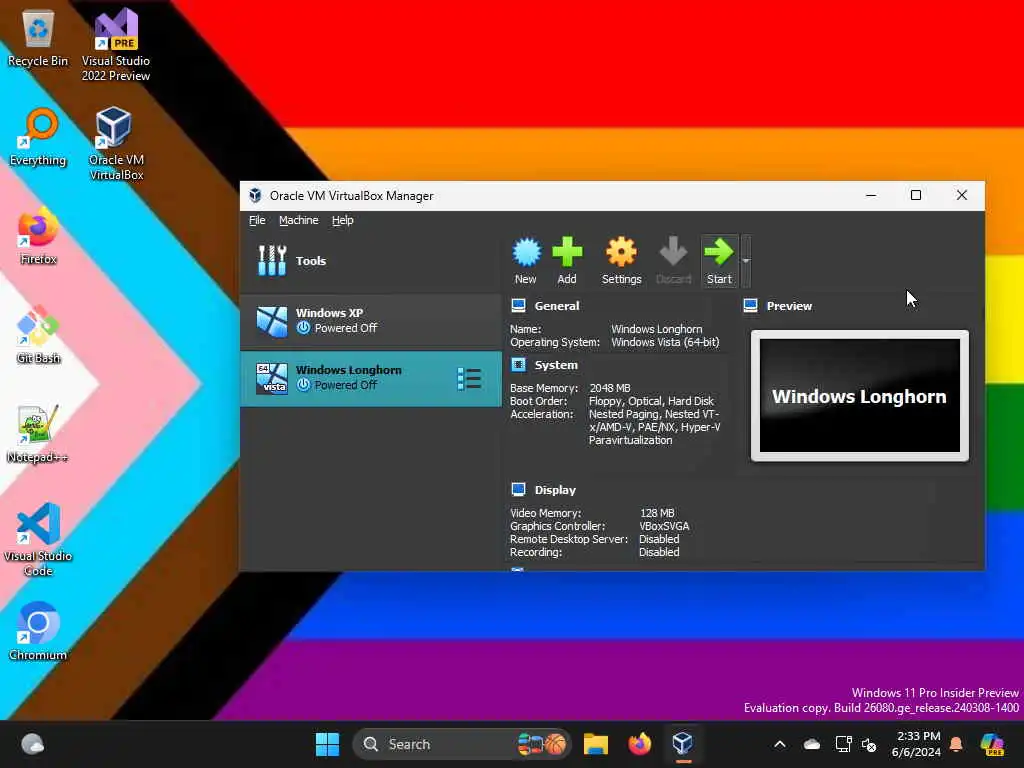
Task: Open the File menu
Action: [x=257, y=220]
